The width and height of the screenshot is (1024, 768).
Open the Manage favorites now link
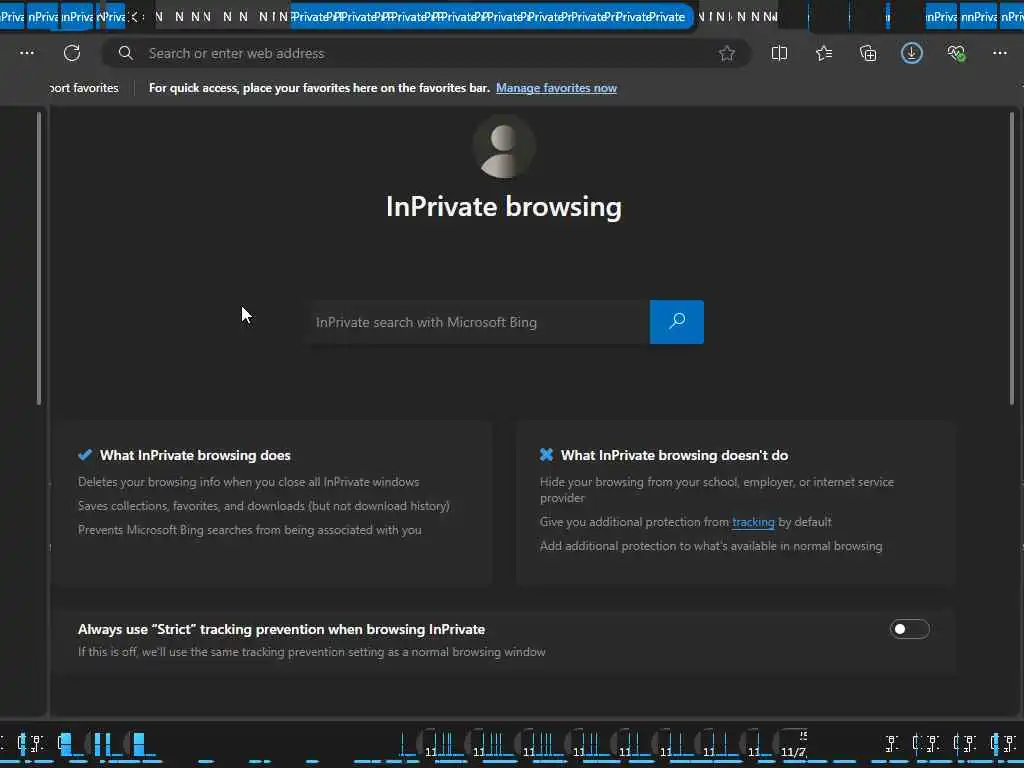pos(556,88)
